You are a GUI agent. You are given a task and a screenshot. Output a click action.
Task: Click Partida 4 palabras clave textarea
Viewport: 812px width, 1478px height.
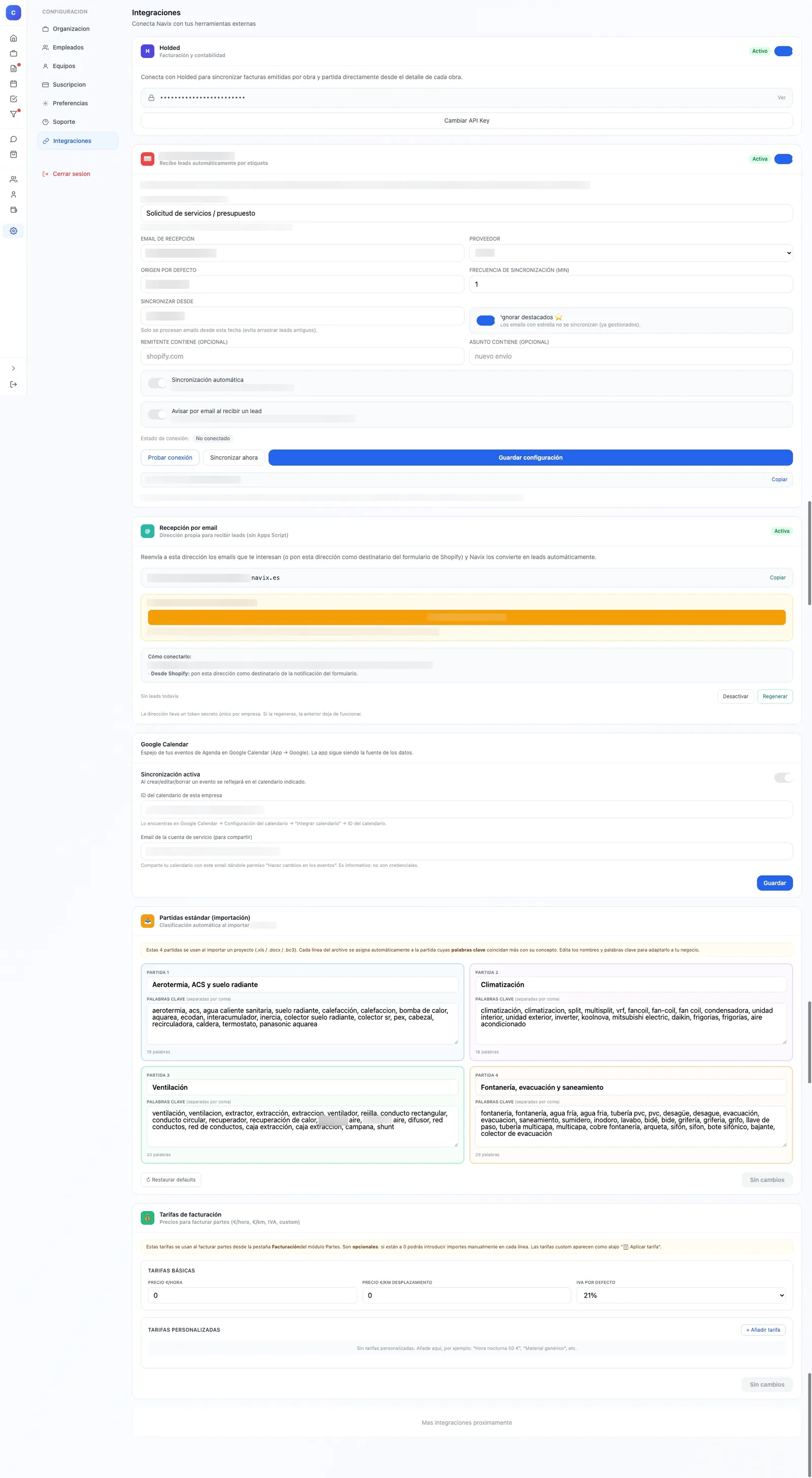pos(631,1126)
